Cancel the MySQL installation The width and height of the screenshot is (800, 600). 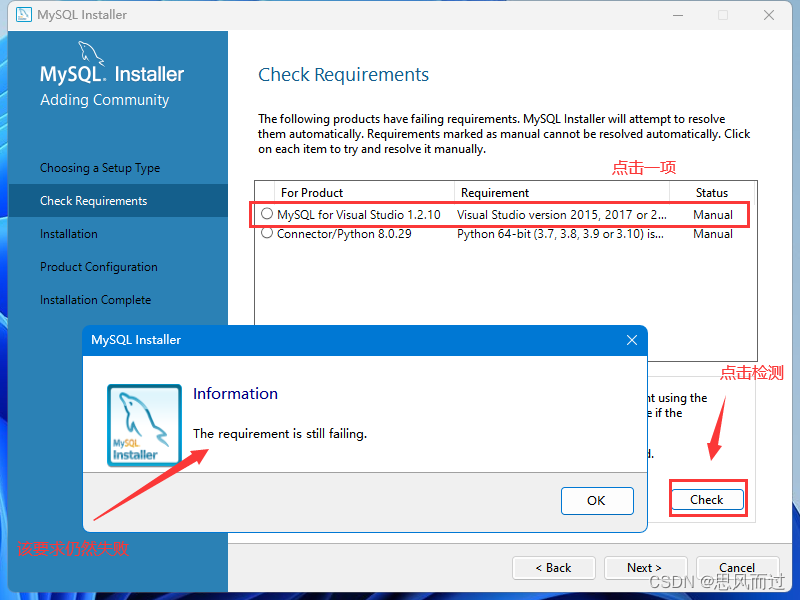click(x=737, y=568)
